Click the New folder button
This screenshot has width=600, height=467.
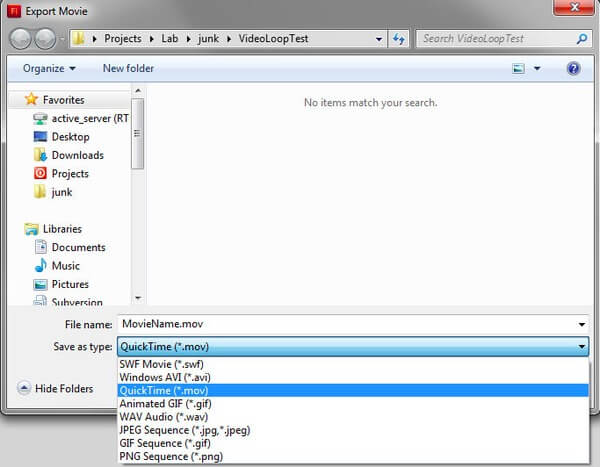128,69
